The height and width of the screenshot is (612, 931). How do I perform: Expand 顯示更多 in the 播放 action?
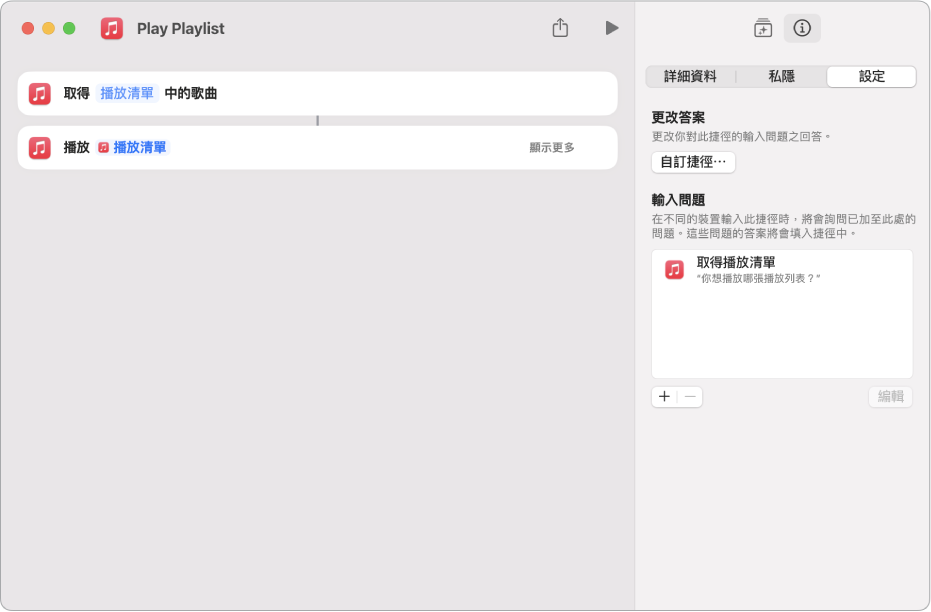pyautogui.click(x=552, y=147)
